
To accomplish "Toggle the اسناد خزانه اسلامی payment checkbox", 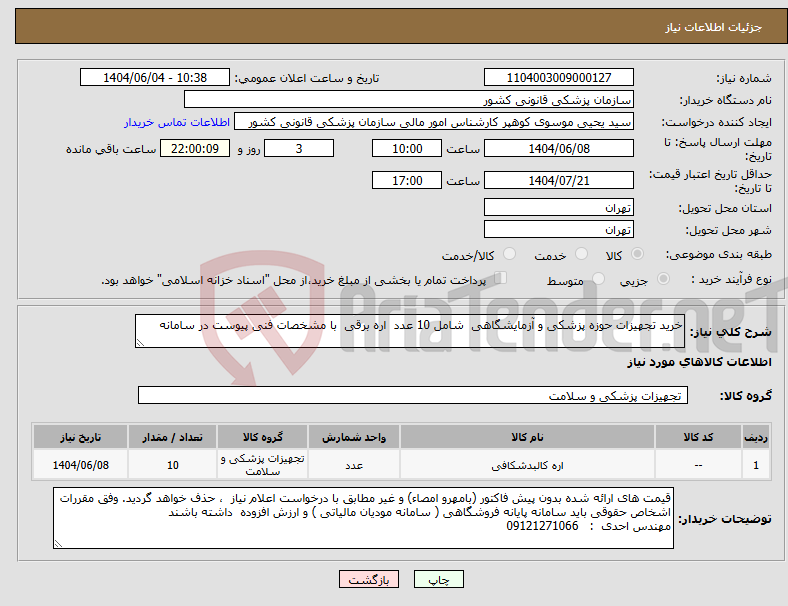I will click(x=500, y=277).
